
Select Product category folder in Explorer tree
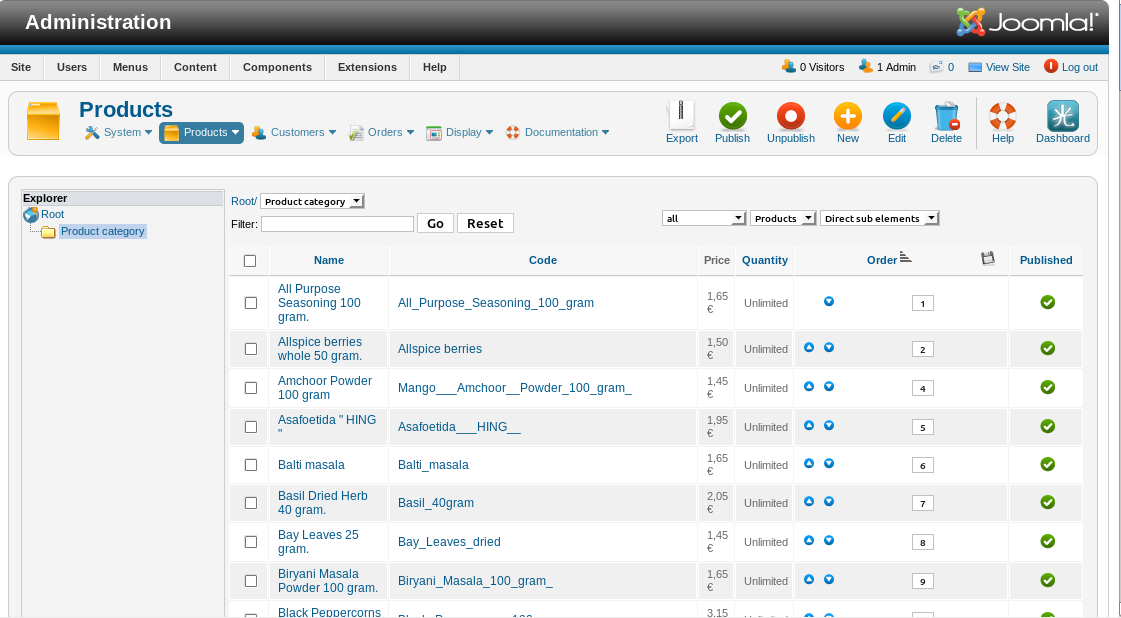click(x=102, y=231)
